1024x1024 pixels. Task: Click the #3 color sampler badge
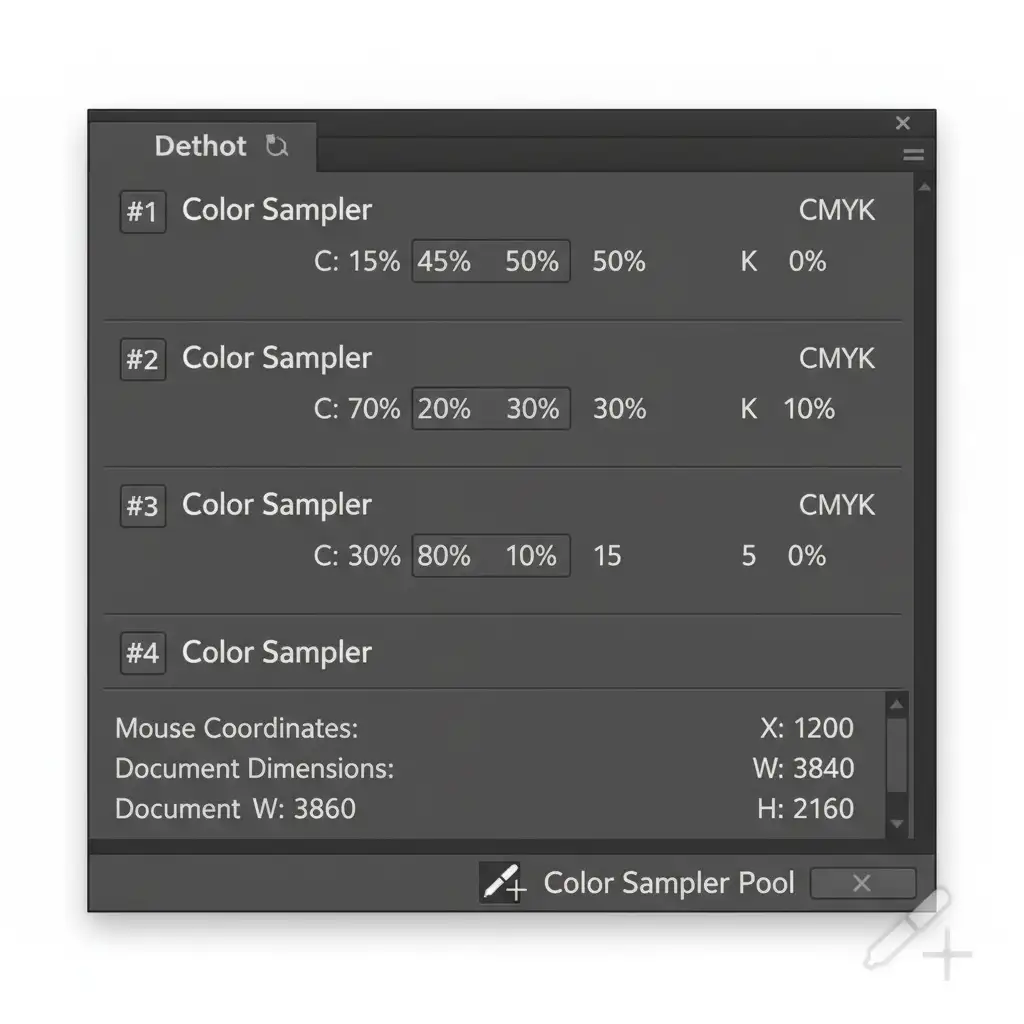[x=142, y=507]
